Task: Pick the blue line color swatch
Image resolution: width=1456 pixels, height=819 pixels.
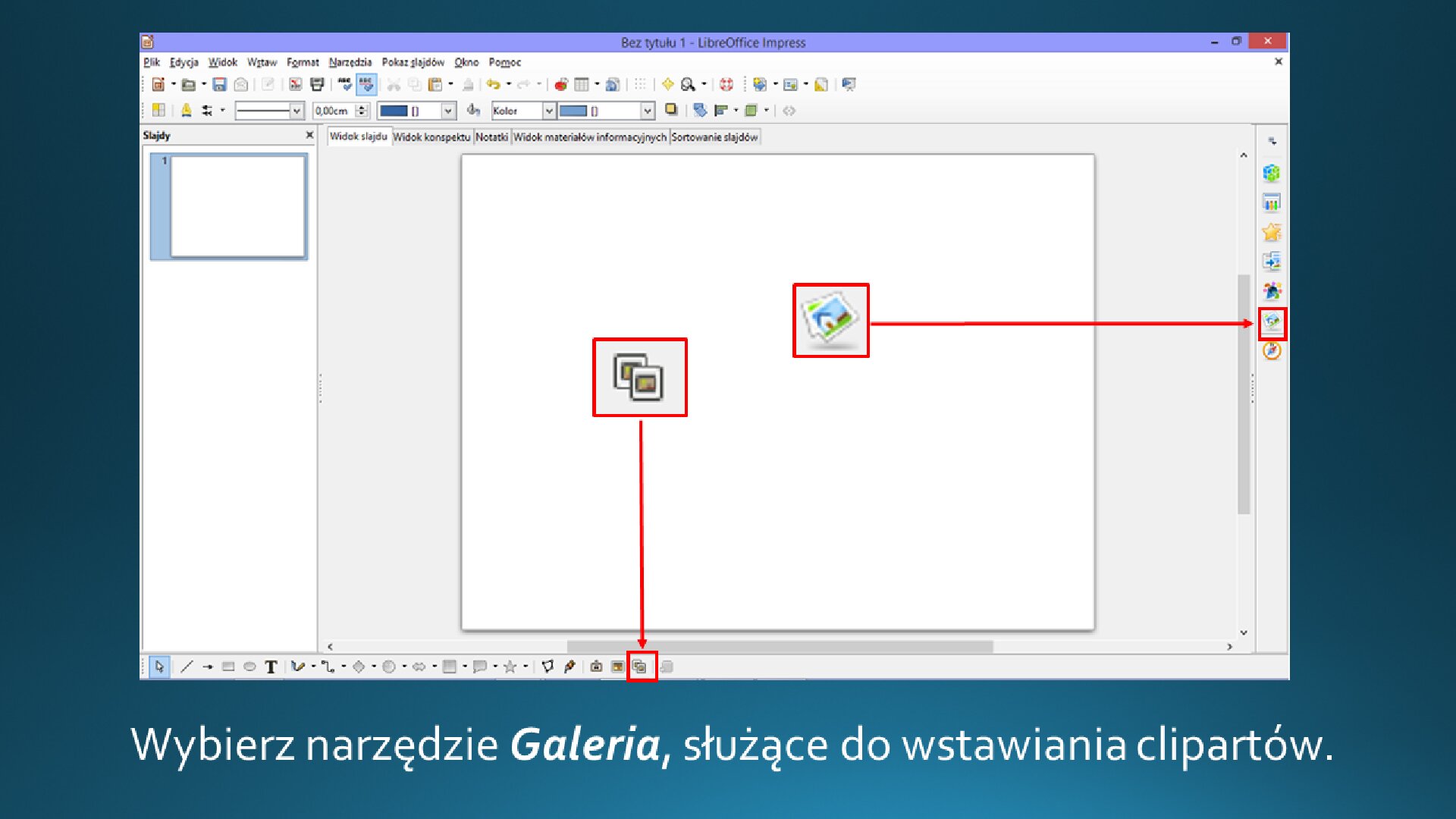Action: pyautogui.click(x=394, y=111)
